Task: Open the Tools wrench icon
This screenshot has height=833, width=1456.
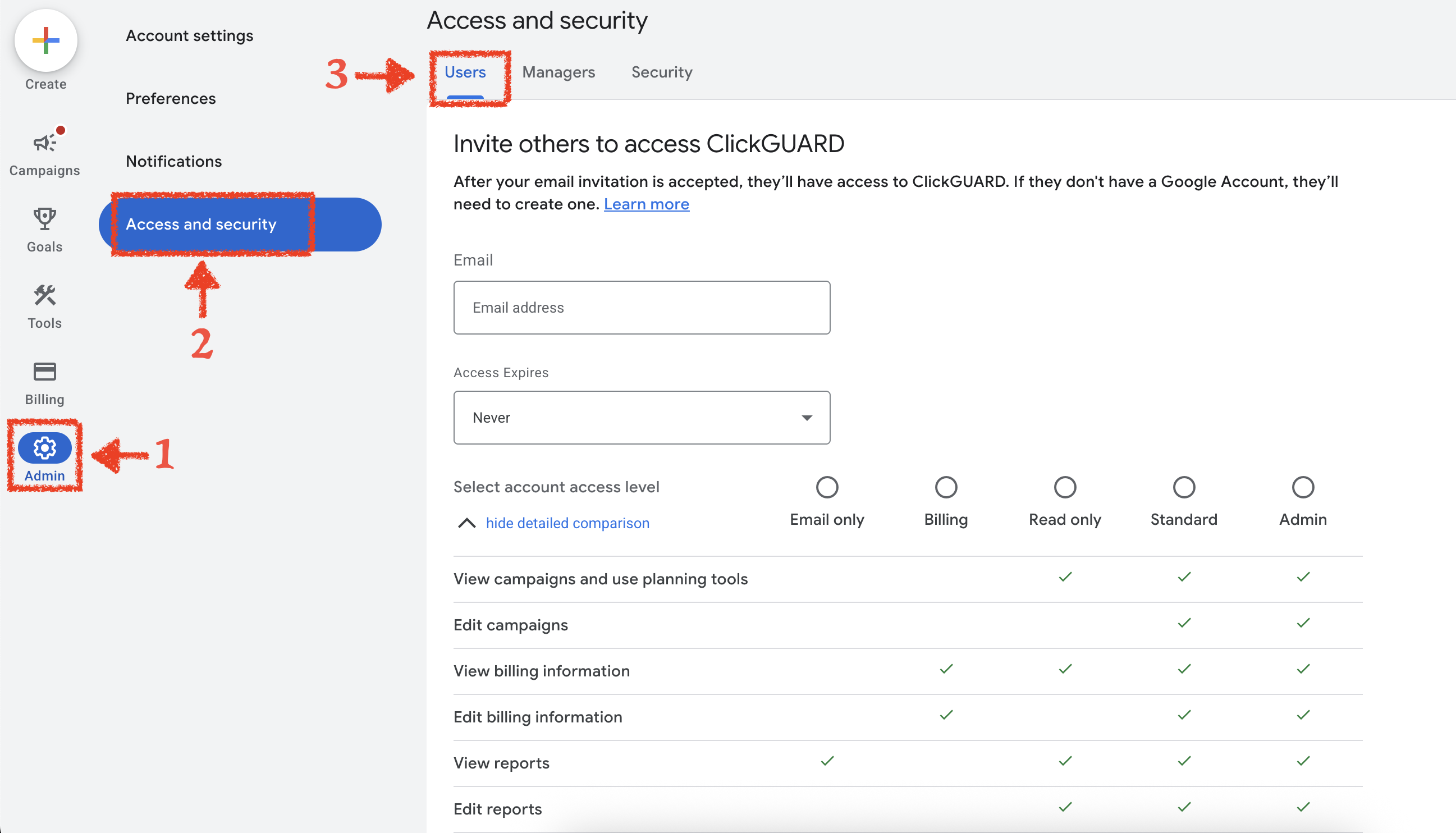Action: coord(45,296)
